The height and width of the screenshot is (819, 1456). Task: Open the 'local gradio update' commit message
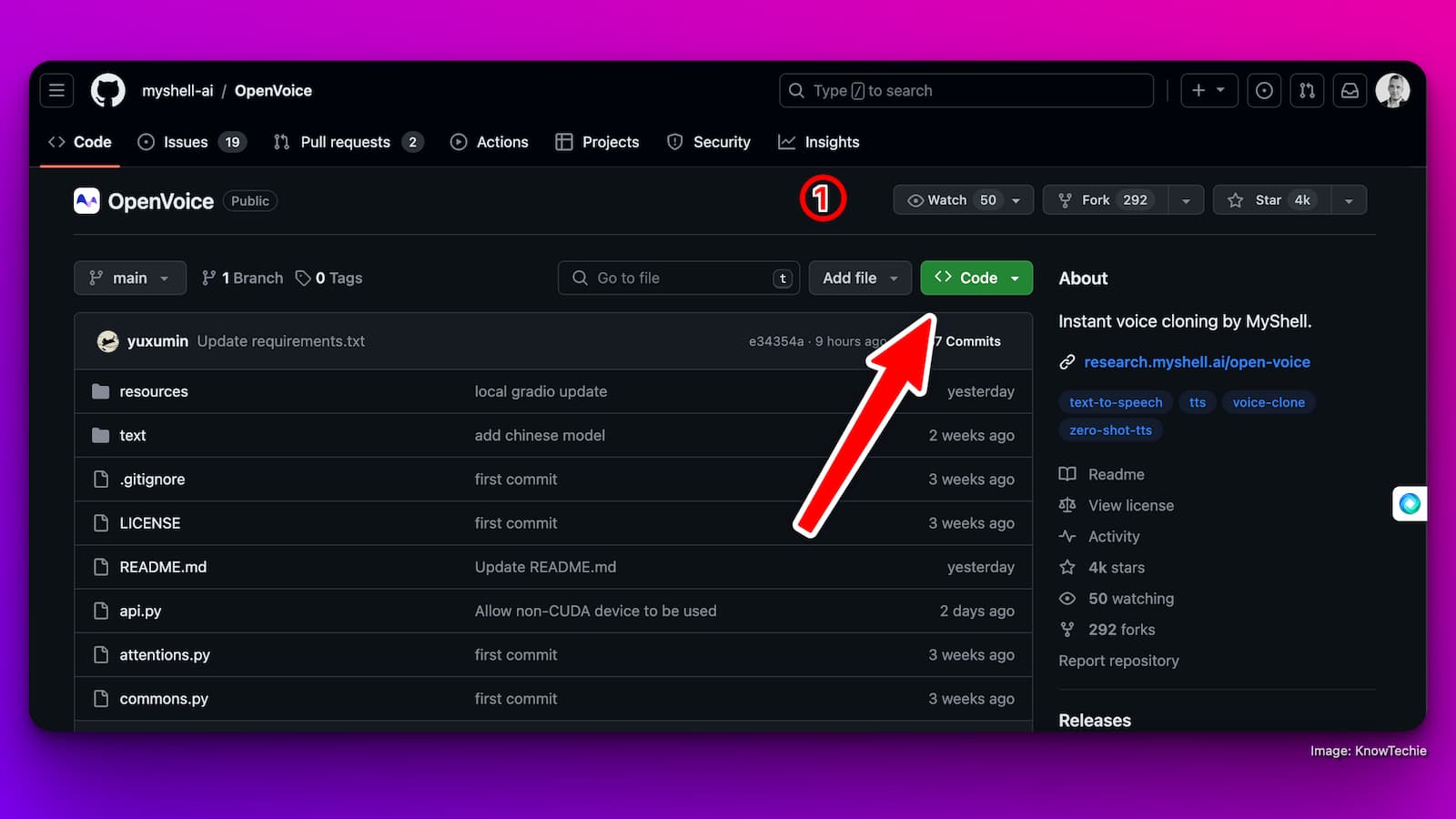point(541,391)
